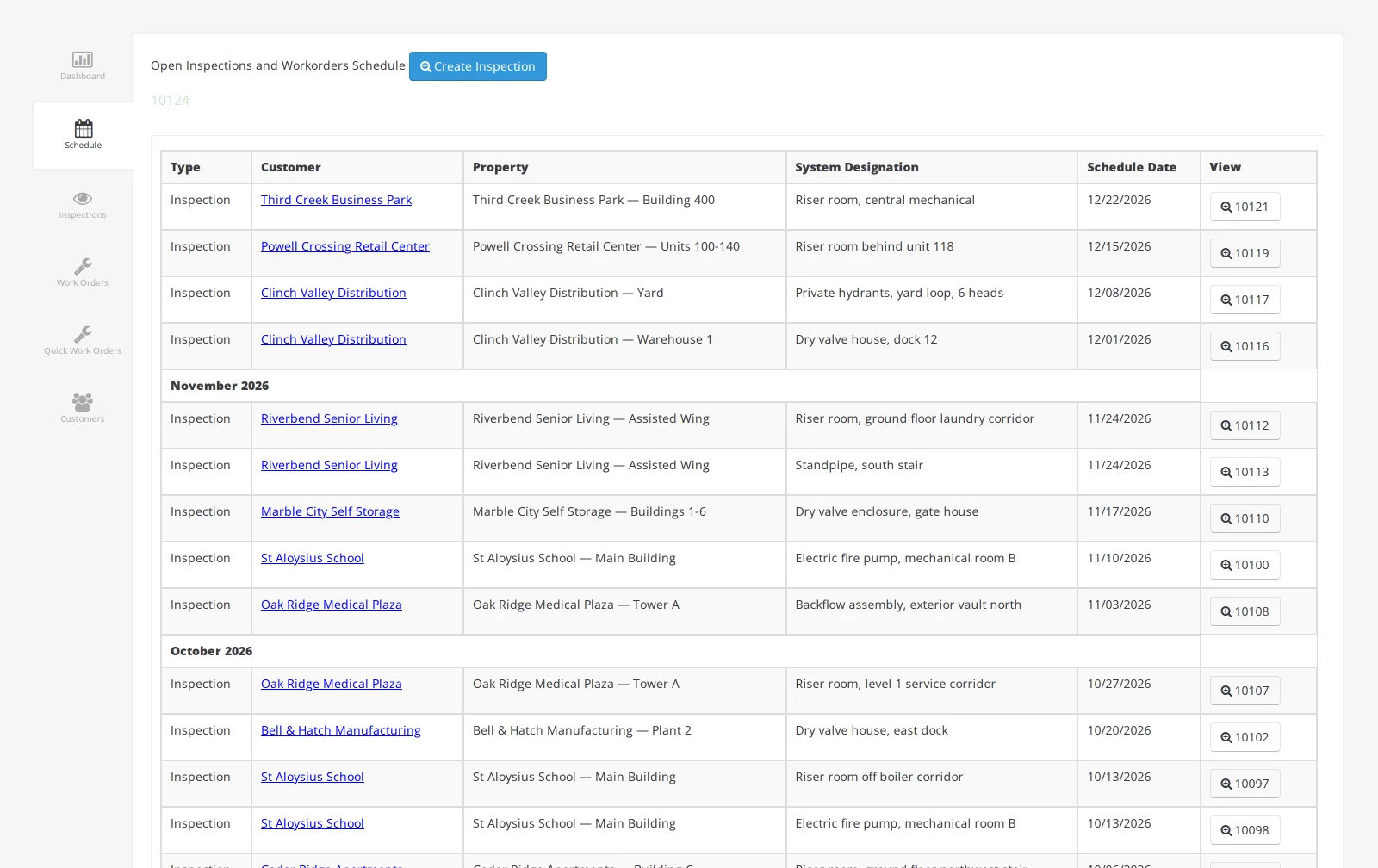
Task: Open St Aloysius School link for boiler corridor row
Action: [313, 777]
